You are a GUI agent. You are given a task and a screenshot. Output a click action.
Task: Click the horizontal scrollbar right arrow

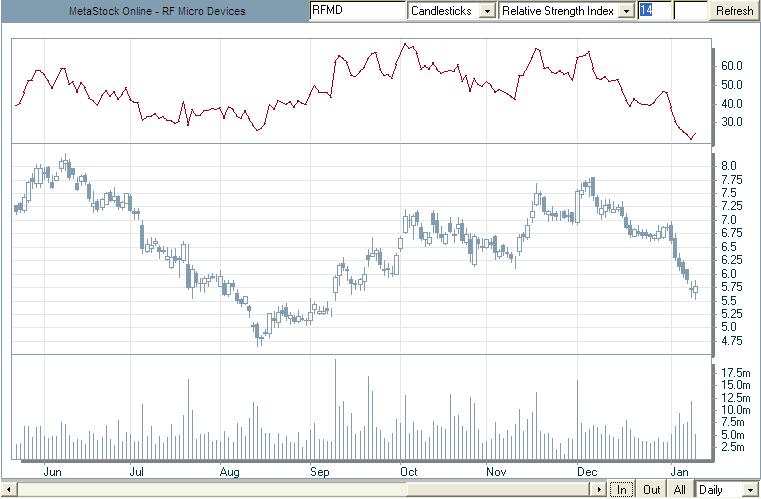pos(600,489)
